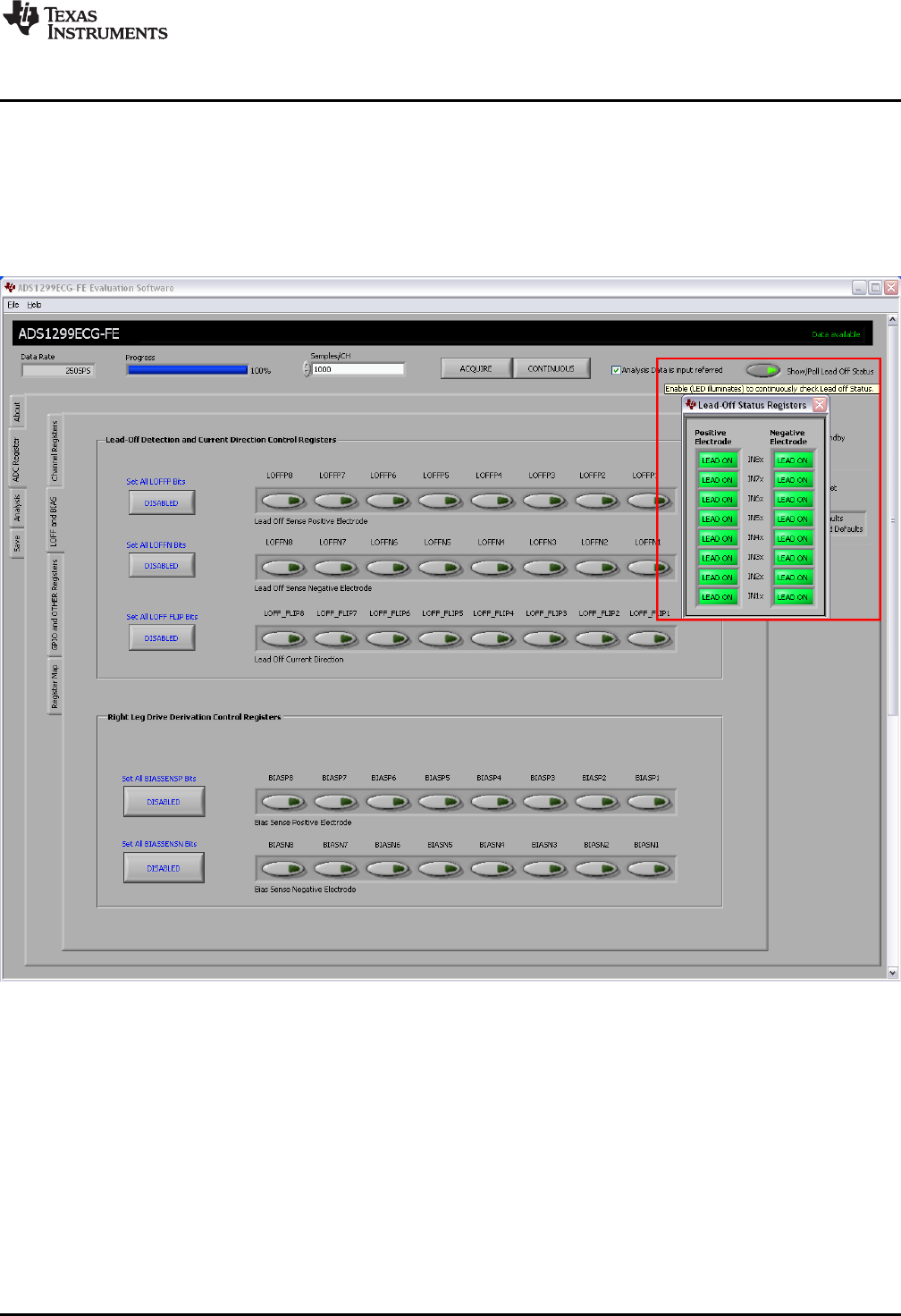Click the vertical scrollbar down arrow
This screenshot has width=901, height=1316.
pos(893,973)
